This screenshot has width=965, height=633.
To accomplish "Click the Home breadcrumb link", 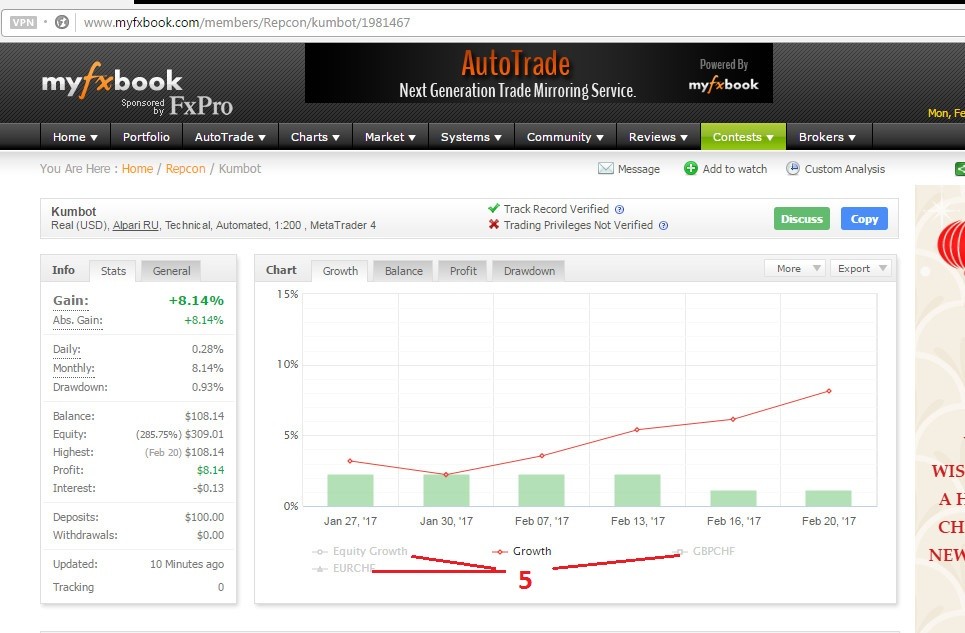I will [x=137, y=169].
